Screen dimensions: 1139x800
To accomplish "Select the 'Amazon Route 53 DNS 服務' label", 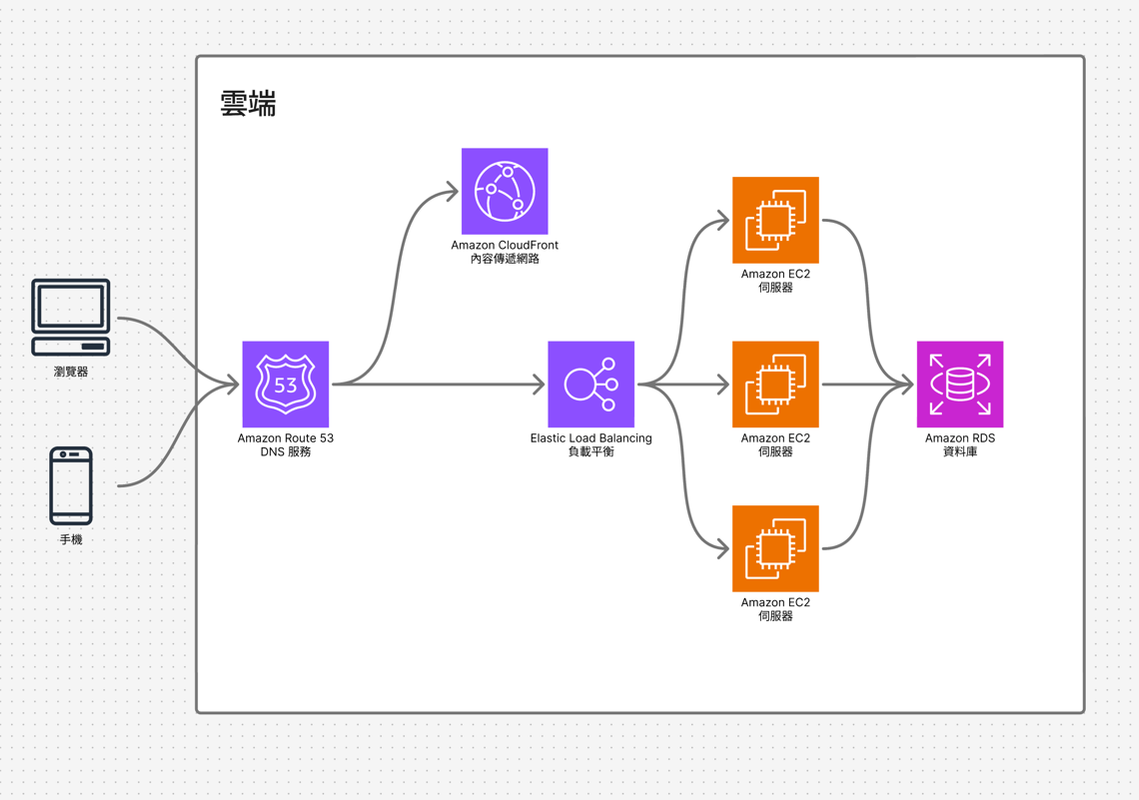I will (x=285, y=445).
